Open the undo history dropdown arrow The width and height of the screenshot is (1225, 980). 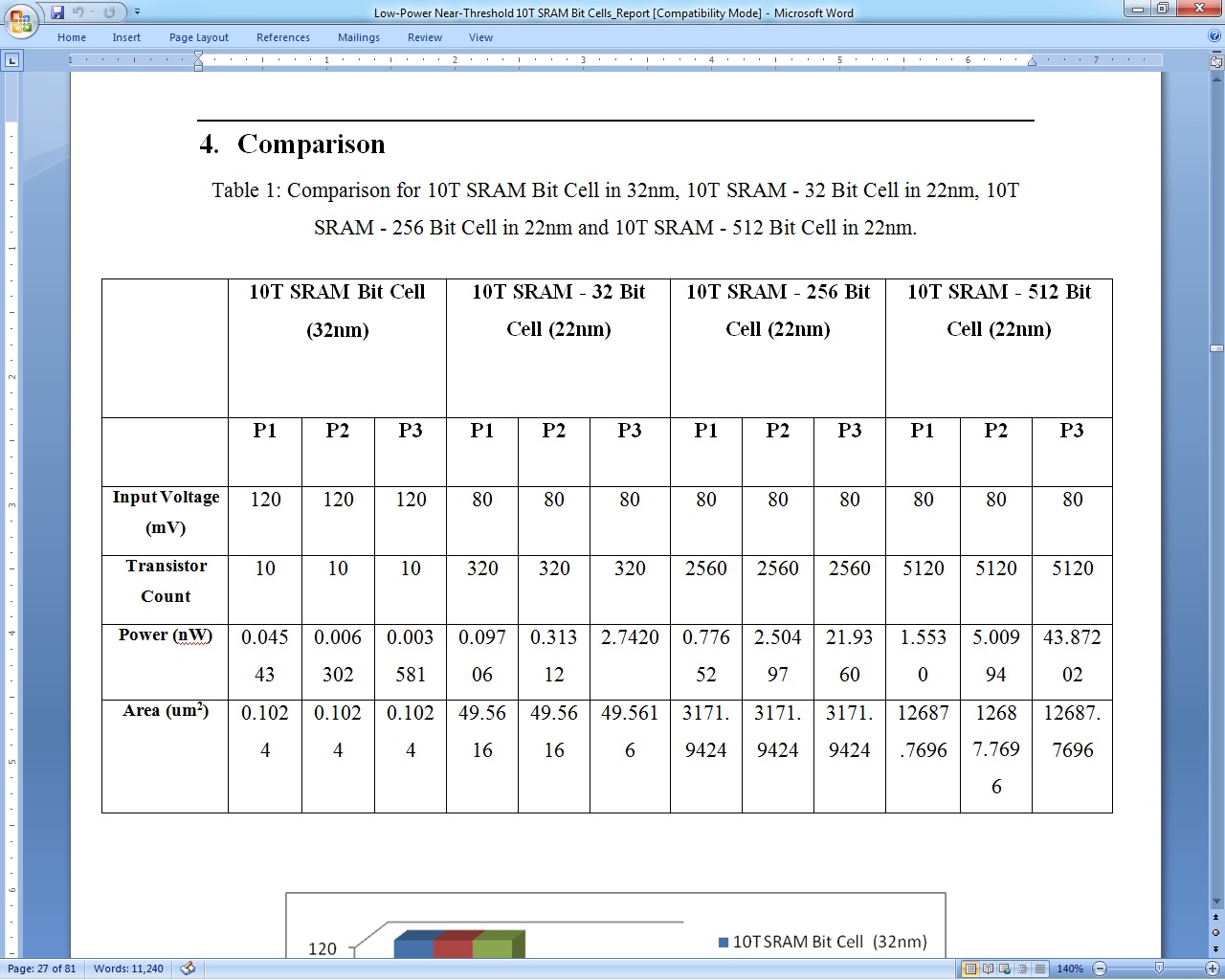tap(92, 12)
